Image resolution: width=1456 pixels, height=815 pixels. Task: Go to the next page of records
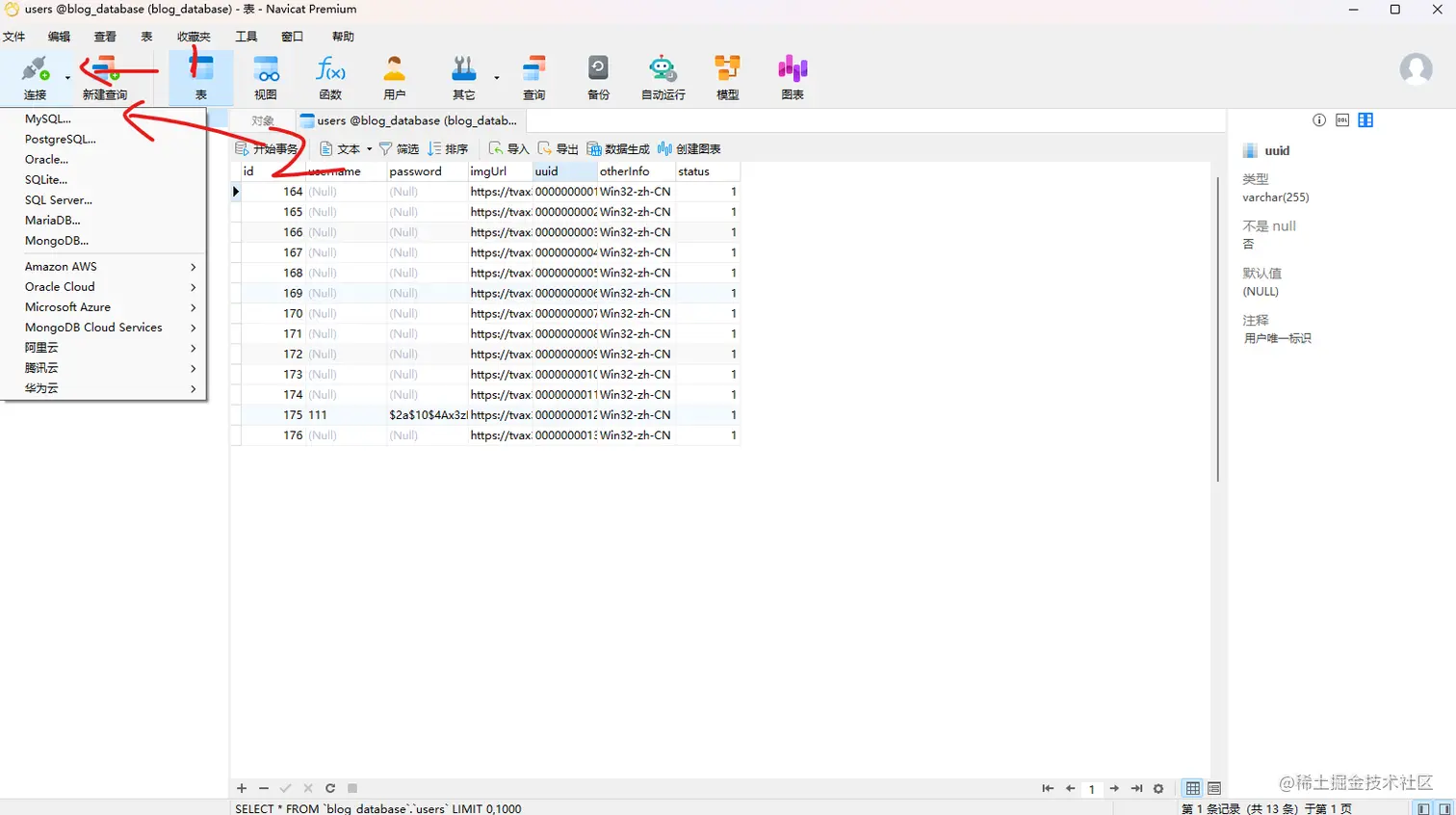tap(1114, 788)
